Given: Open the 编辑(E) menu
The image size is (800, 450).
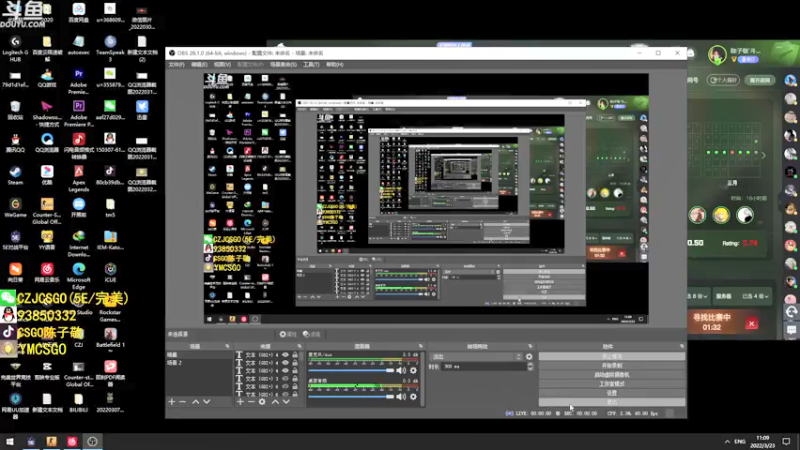Looking at the screenshot, I should [199, 65].
